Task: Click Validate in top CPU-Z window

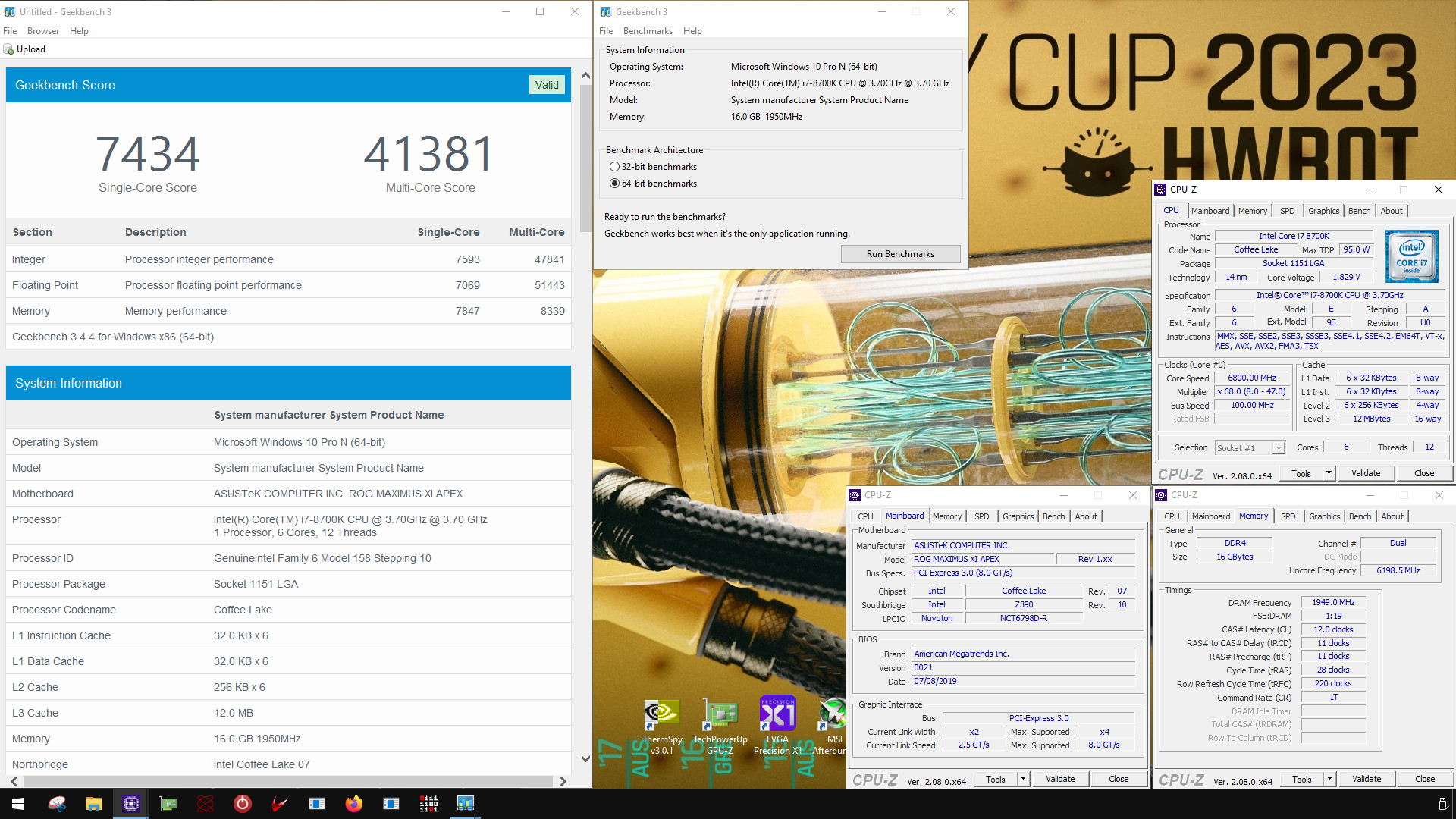Action: [1366, 473]
